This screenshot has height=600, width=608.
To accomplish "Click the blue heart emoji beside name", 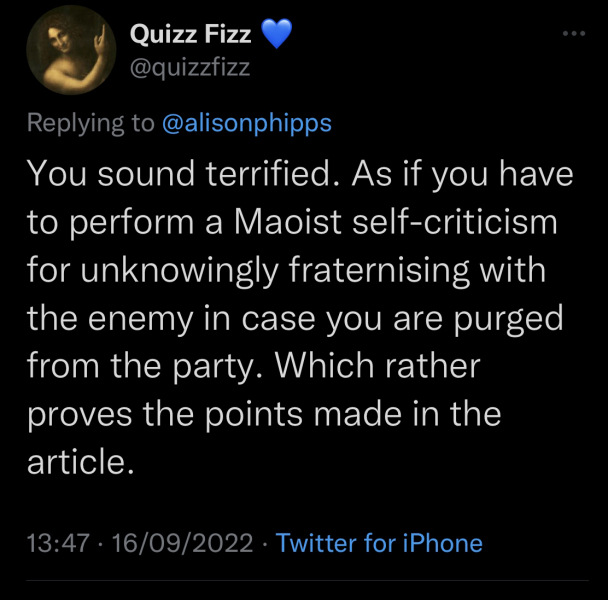I will coord(276,38).
